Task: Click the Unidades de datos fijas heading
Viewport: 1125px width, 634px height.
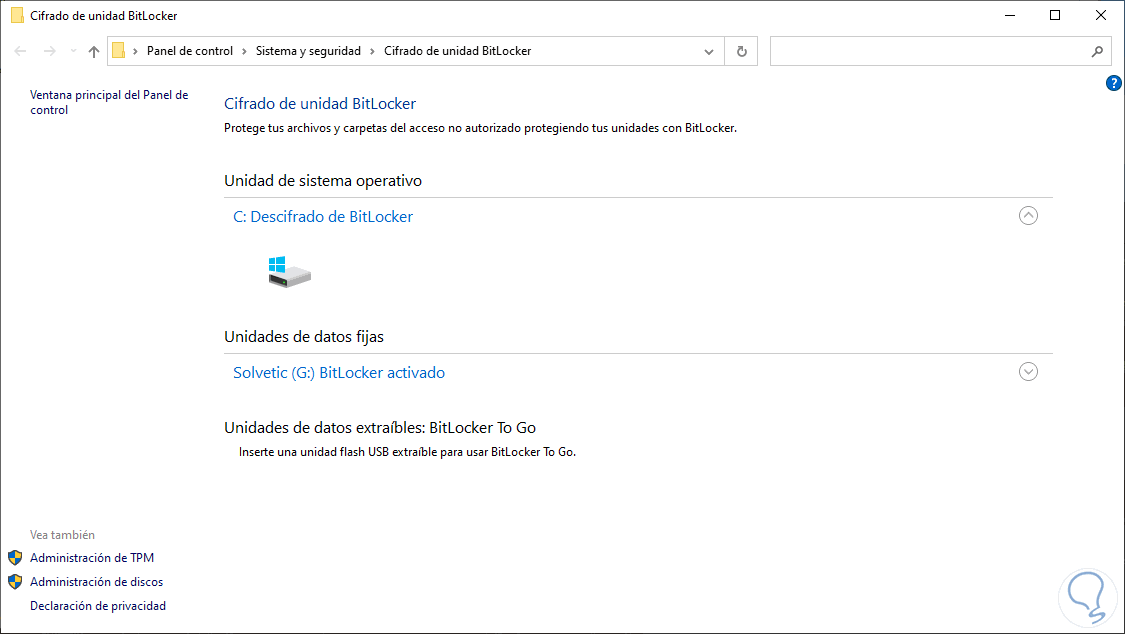Action: [303, 337]
